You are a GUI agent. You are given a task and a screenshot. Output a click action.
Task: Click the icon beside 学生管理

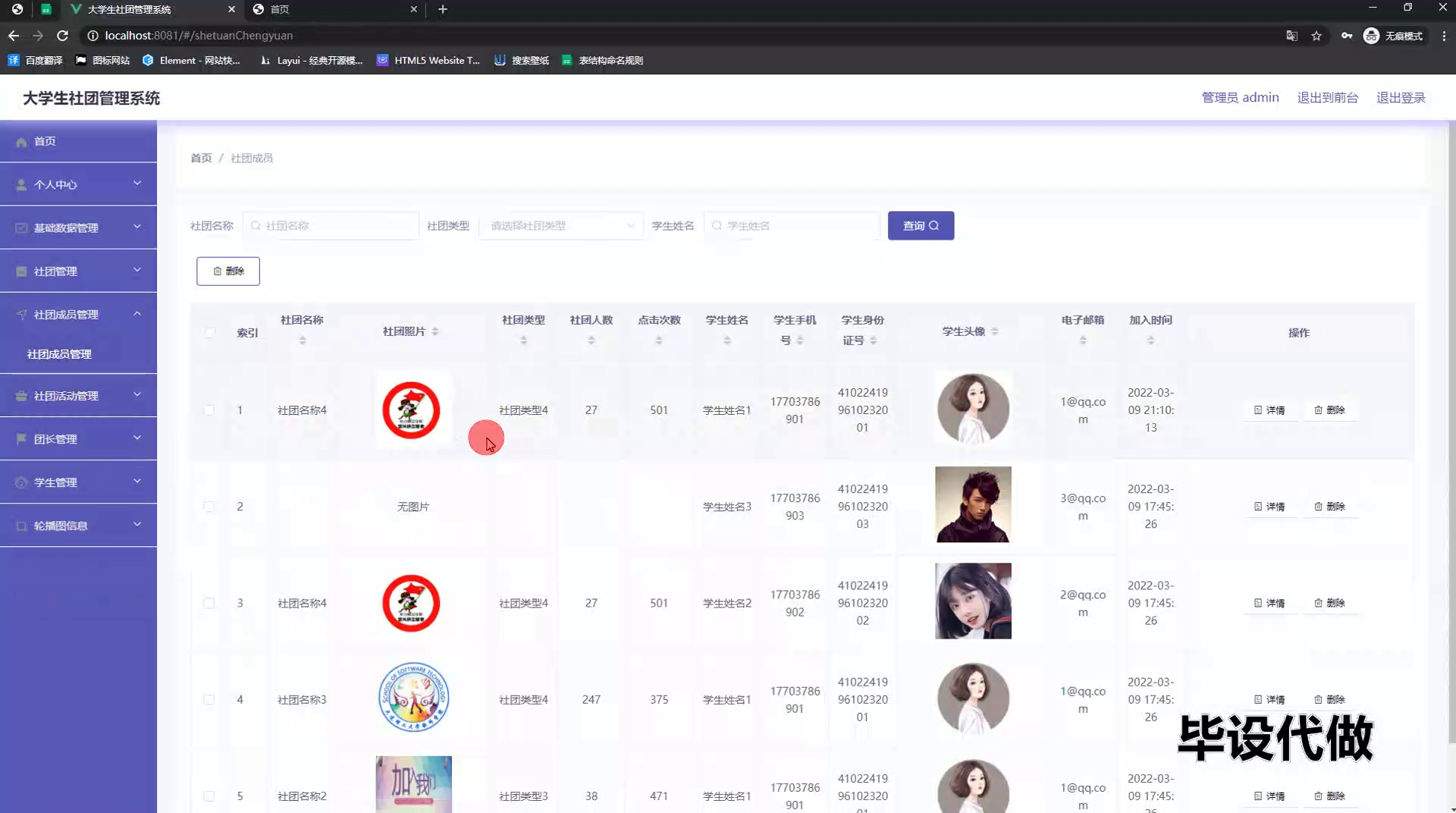21,482
